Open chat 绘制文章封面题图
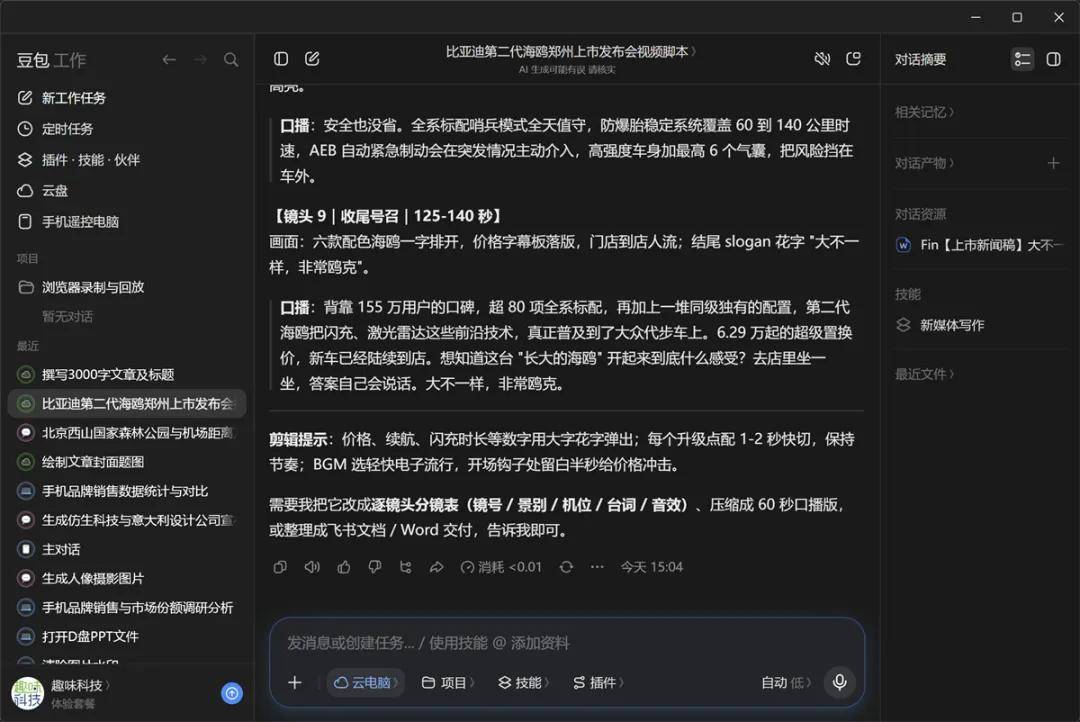This screenshot has width=1080, height=722. (127, 462)
